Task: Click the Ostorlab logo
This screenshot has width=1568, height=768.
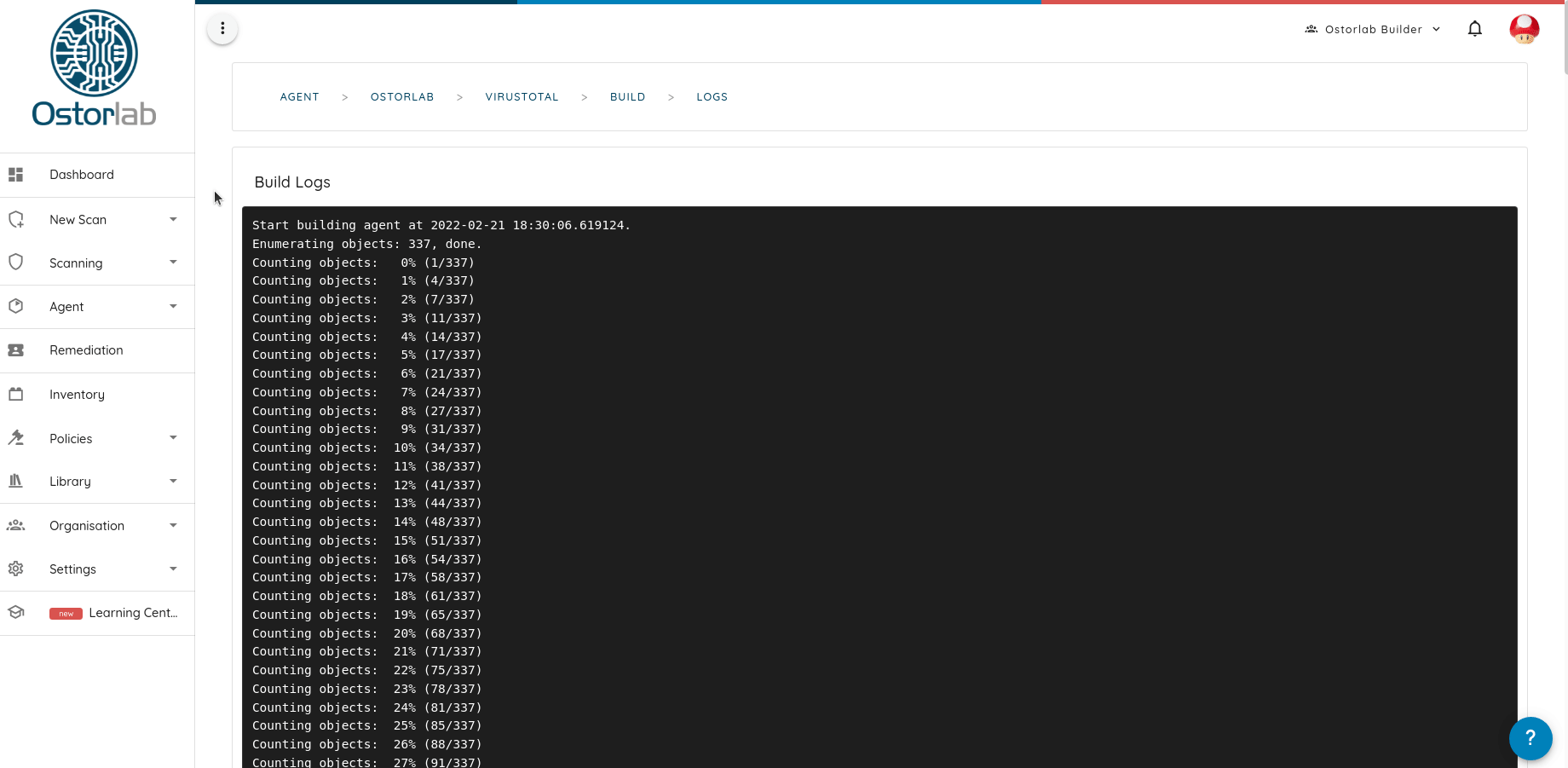Action: 94,68
